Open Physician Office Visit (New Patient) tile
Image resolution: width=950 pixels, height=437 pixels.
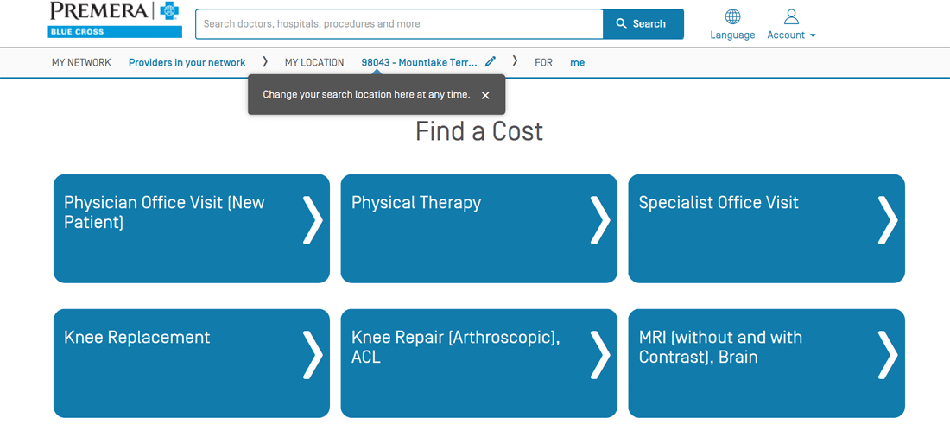[191, 228]
